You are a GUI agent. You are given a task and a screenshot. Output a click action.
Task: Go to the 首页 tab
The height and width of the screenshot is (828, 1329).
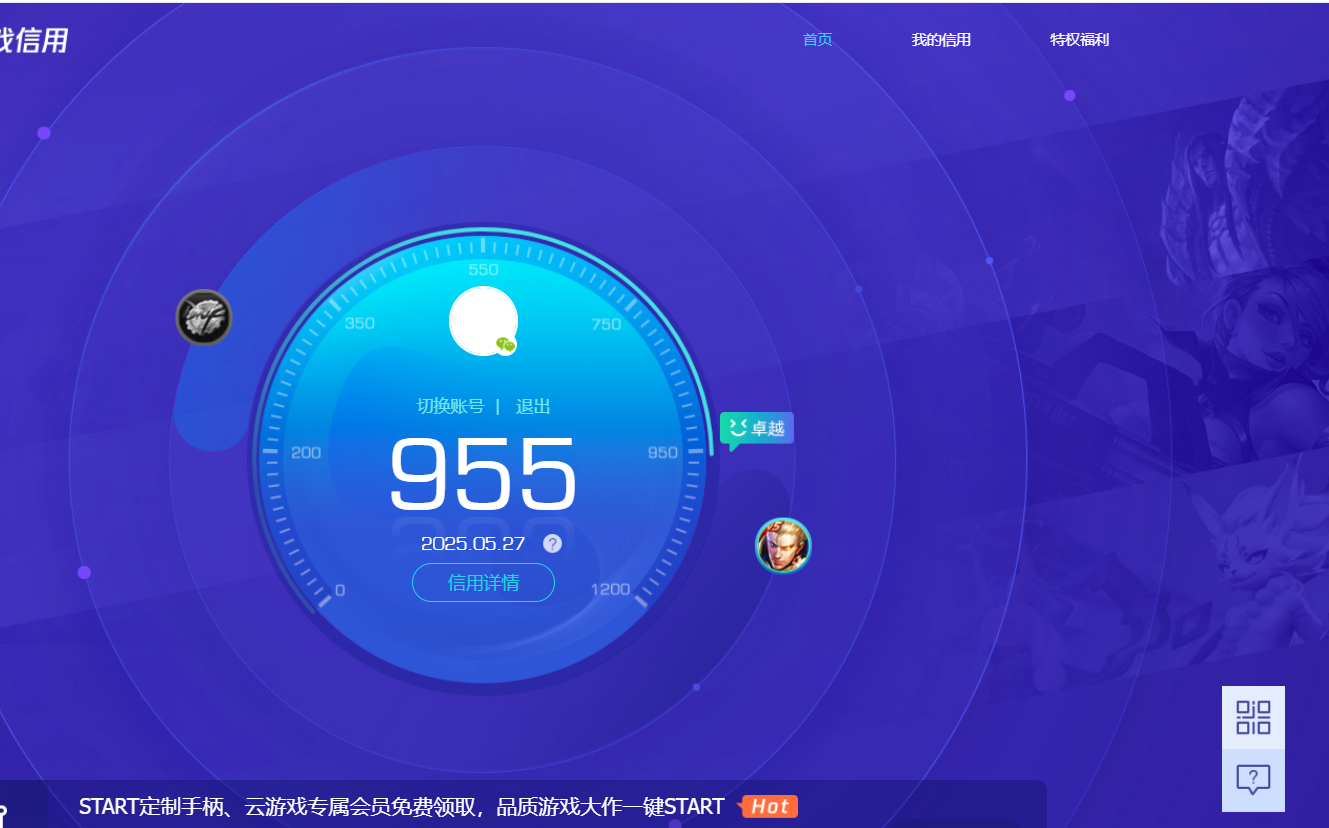pos(817,40)
